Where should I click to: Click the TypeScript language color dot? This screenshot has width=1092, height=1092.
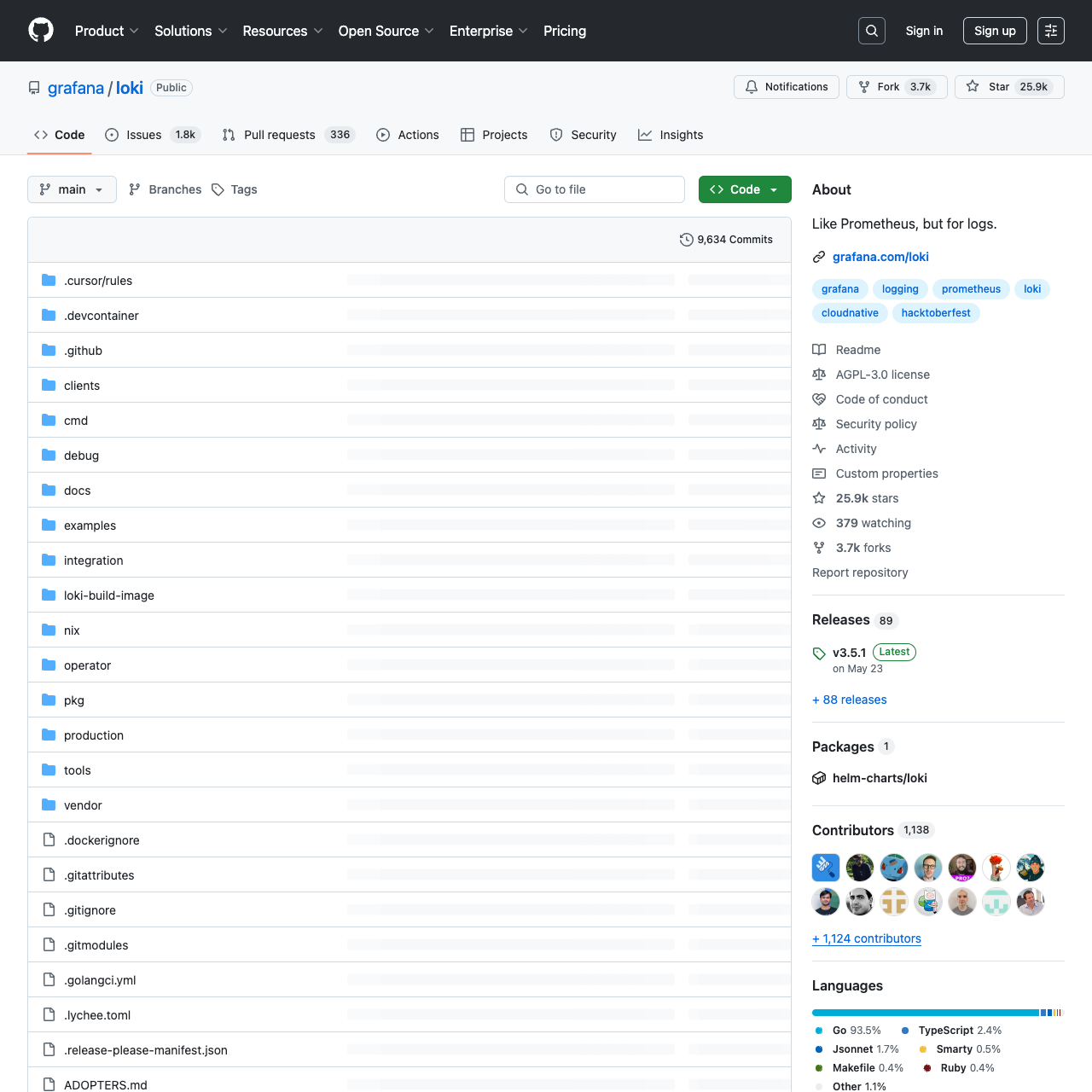click(905, 1031)
